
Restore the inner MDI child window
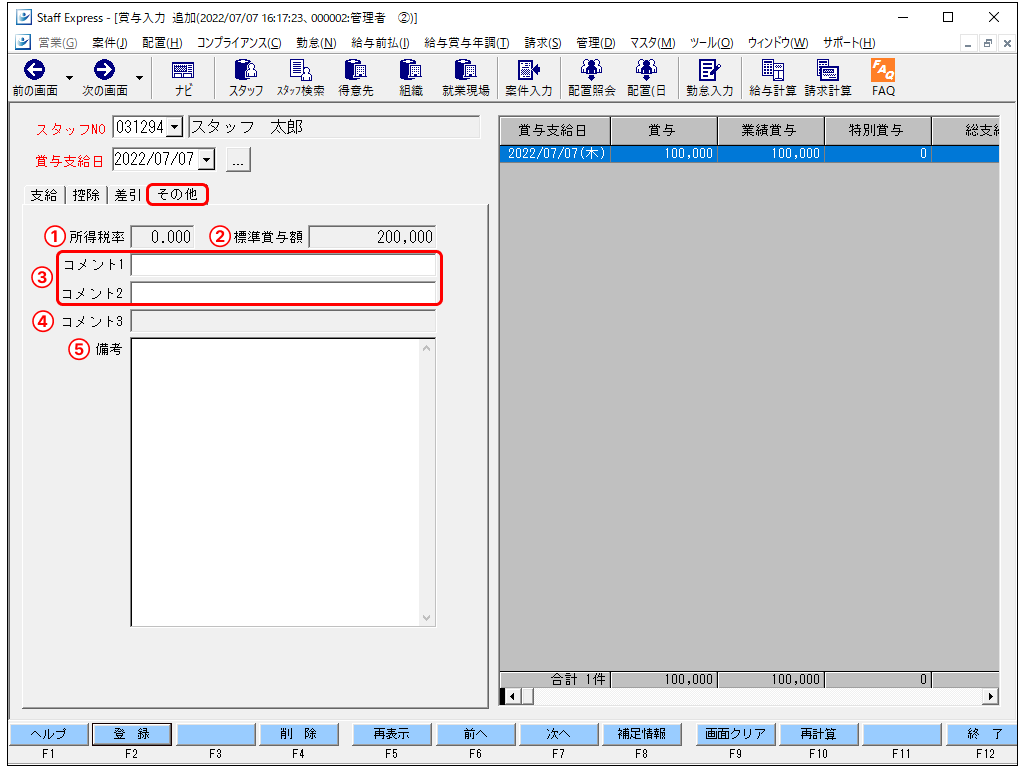click(x=987, y=43)
